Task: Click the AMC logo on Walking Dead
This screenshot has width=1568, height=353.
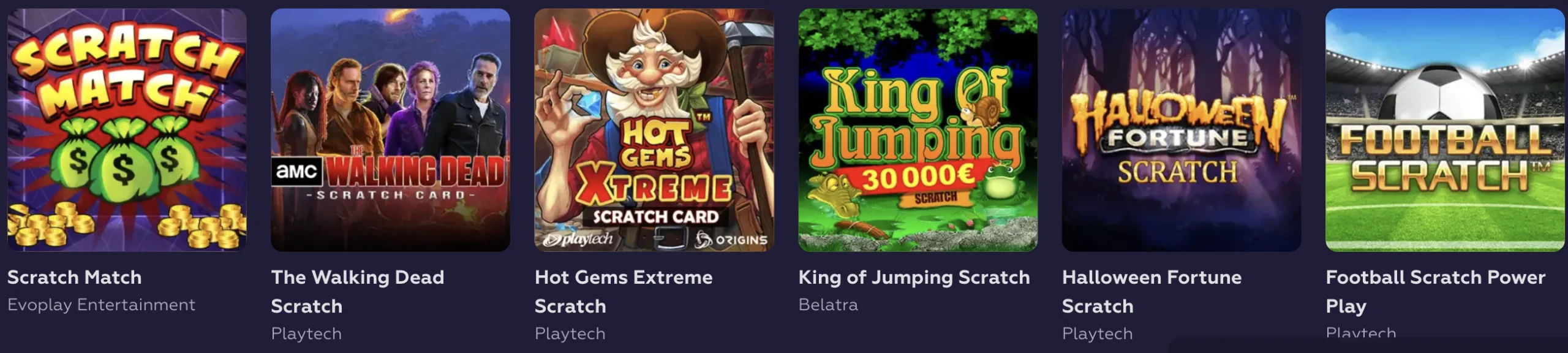Action: (x=296, y=171)
